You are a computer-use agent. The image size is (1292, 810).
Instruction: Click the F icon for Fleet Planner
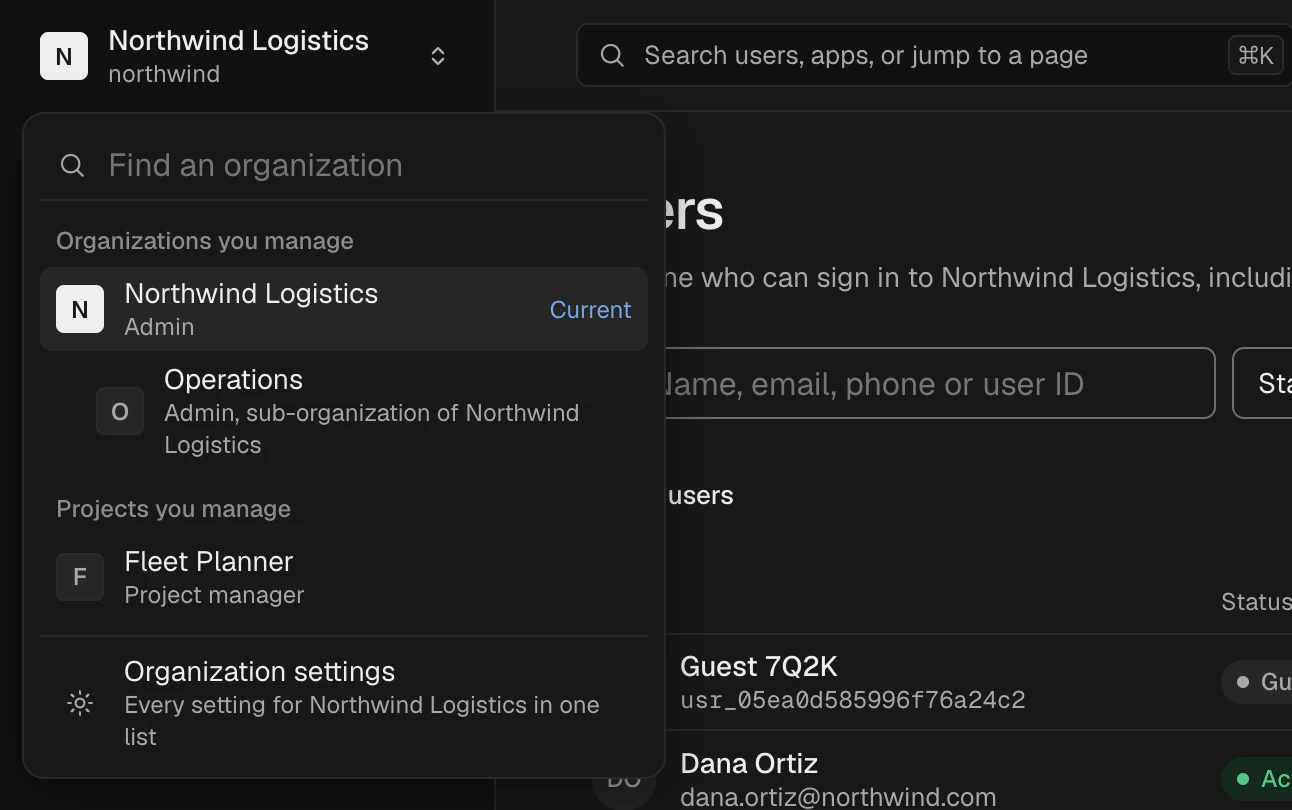tap(80, 577)
